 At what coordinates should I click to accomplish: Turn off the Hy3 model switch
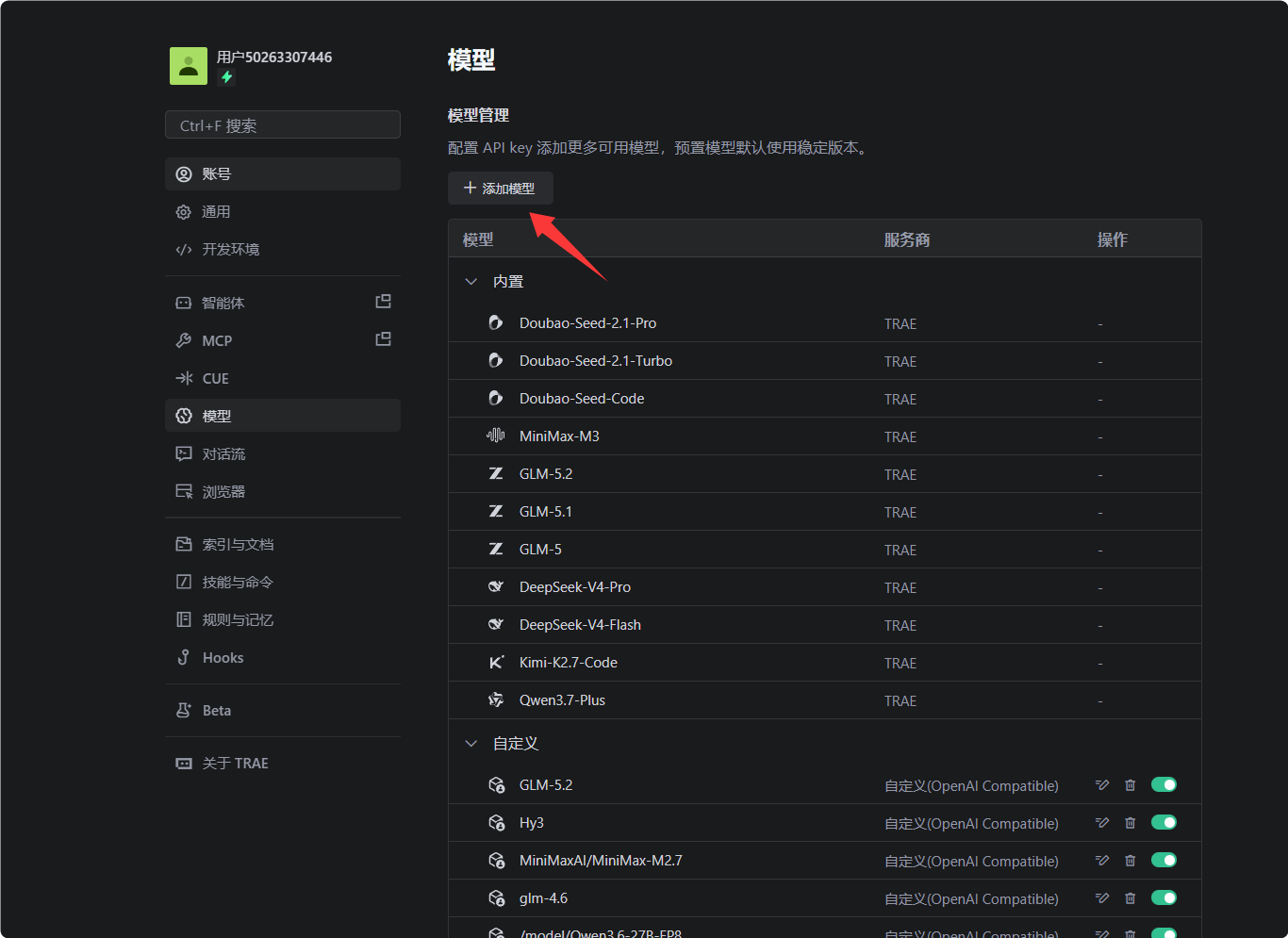coord(1164,822)
